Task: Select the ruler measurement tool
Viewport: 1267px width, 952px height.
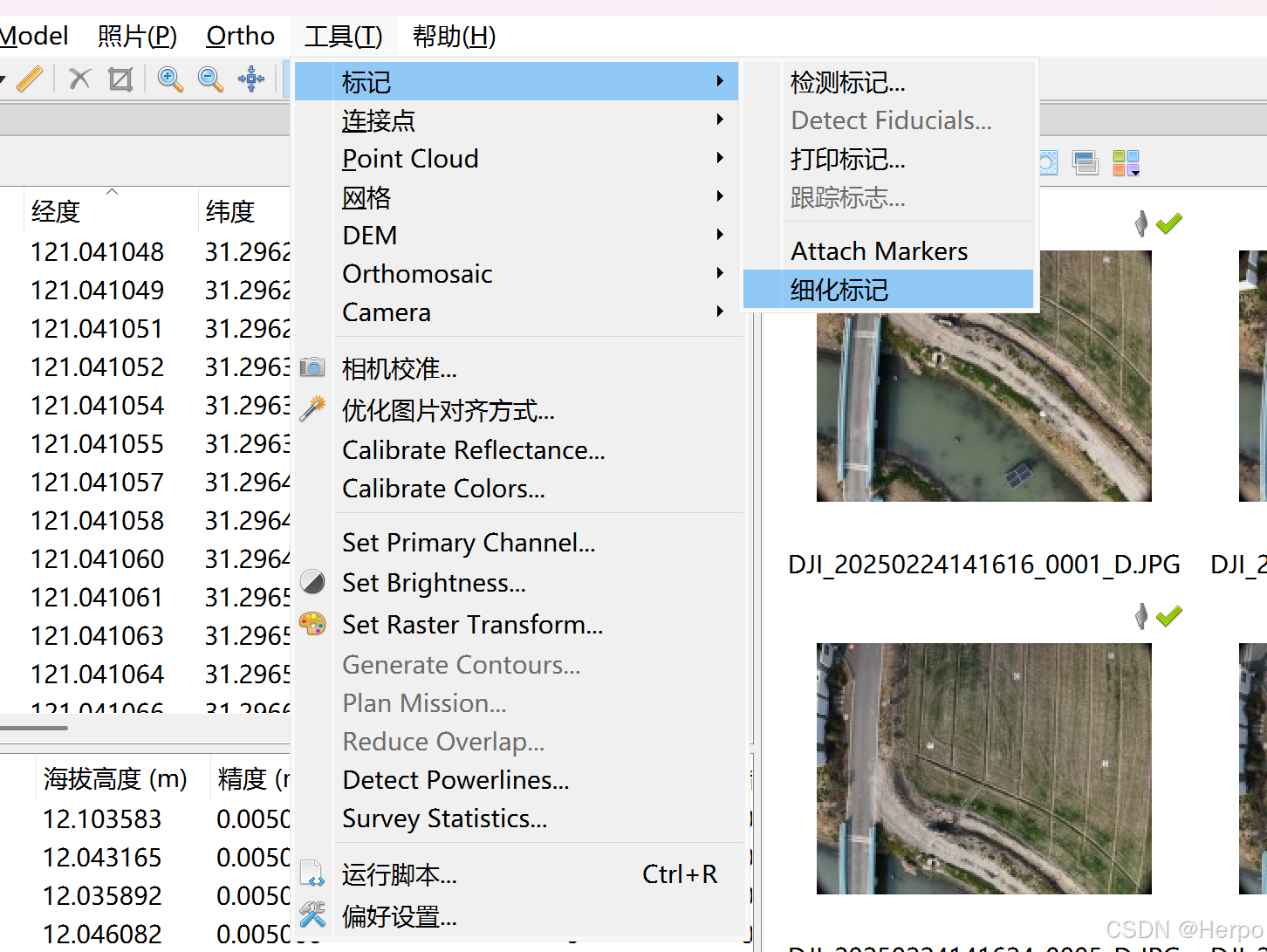Action: click(x=30, y=79)
